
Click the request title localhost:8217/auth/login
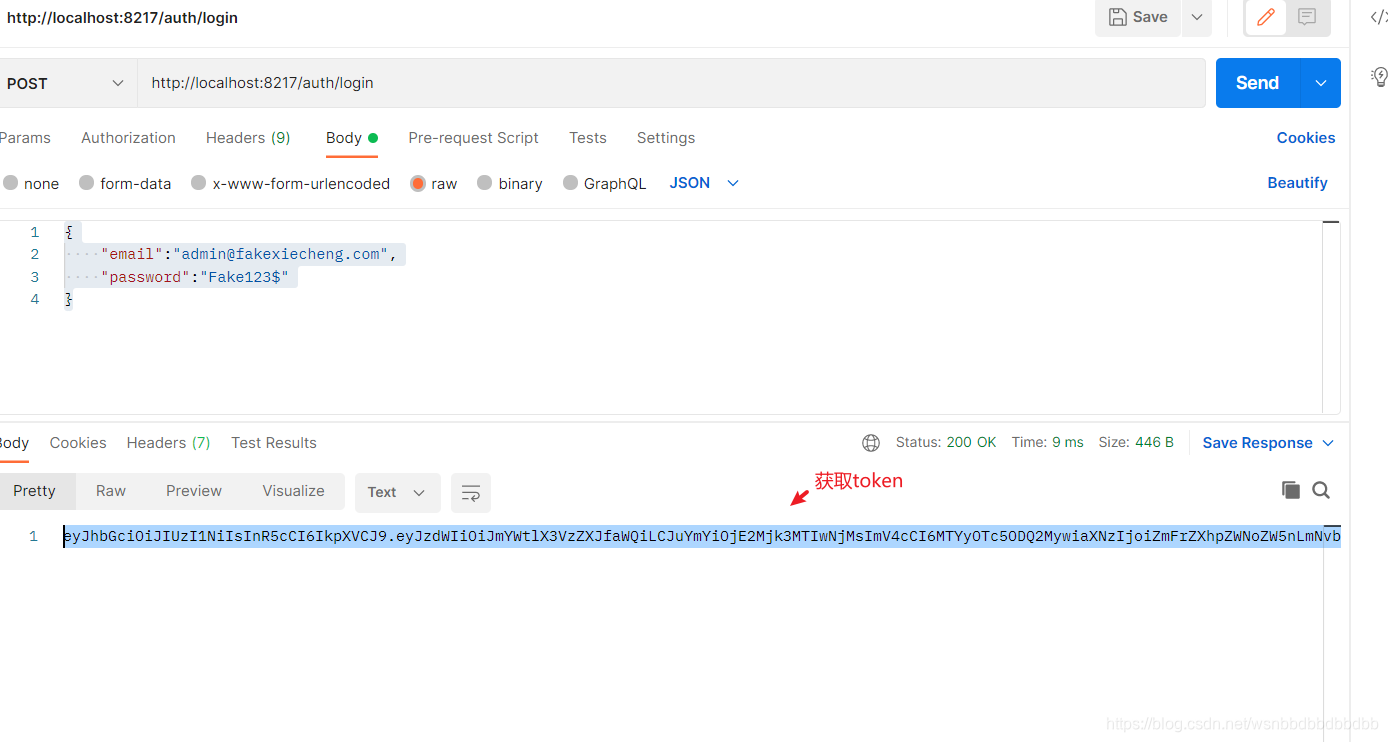point(122,17)
